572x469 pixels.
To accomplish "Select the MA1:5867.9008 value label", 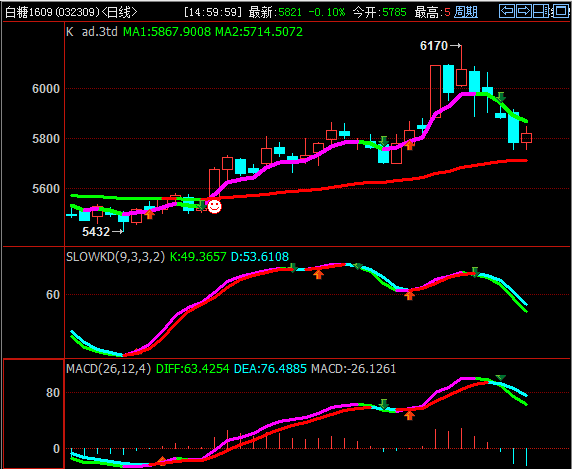I will pyautogui.click(x=167, y=32).
